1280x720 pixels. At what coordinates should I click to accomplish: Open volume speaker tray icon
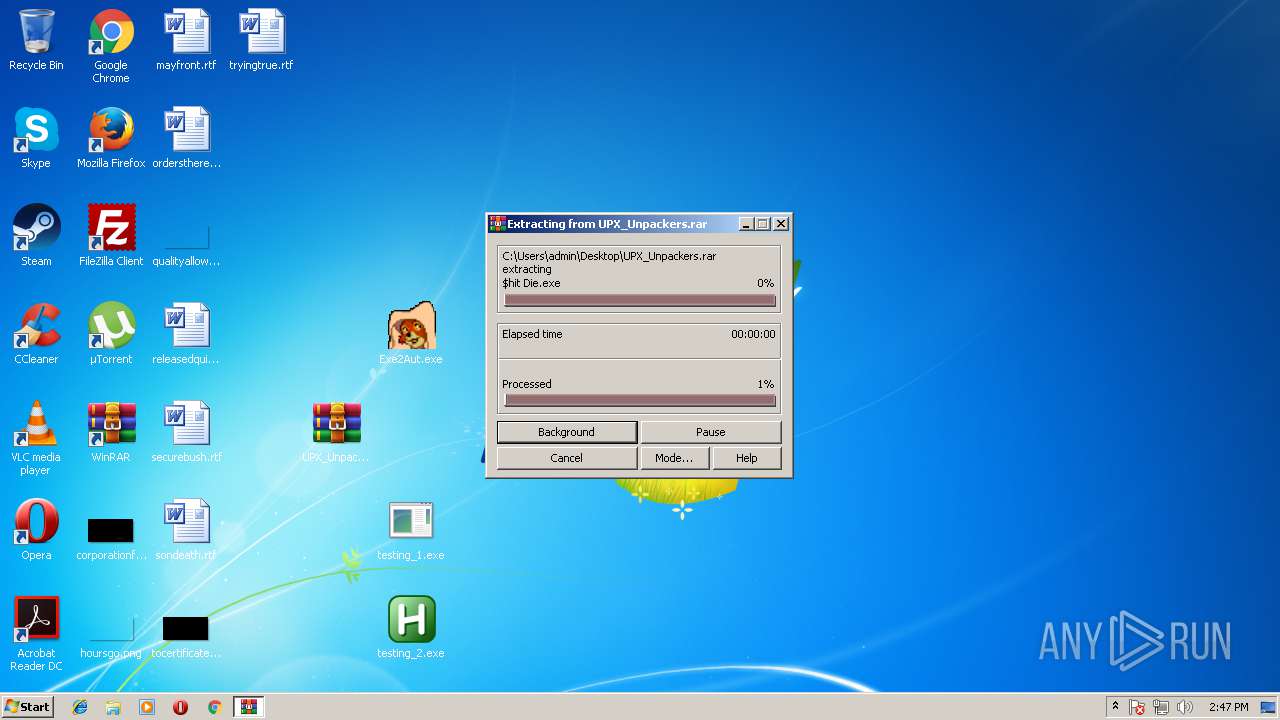(1185, 707)
